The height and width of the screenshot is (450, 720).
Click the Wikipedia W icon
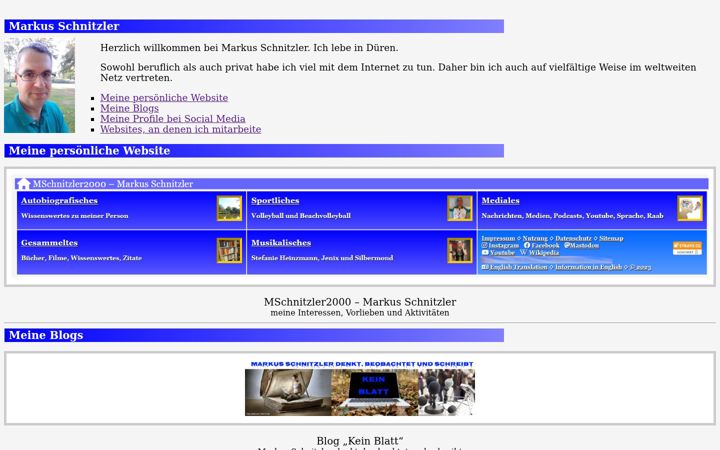pyautogui.click(x=523, y=253)
